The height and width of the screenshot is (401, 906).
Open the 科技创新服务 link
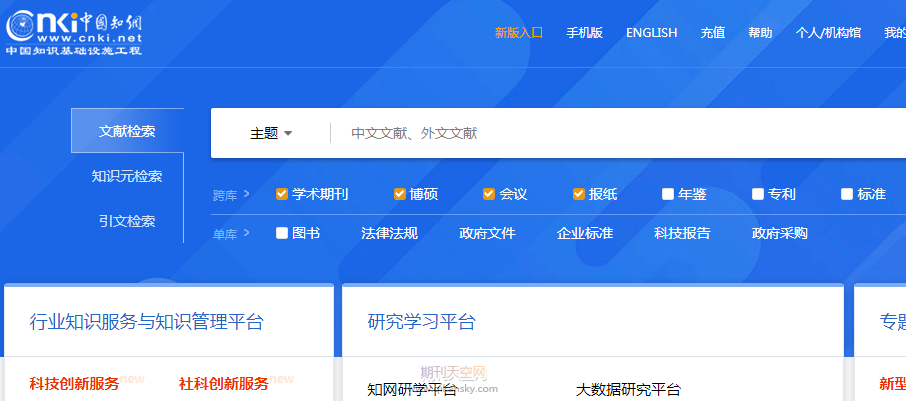pyautogui.click(x=74, y=383)
